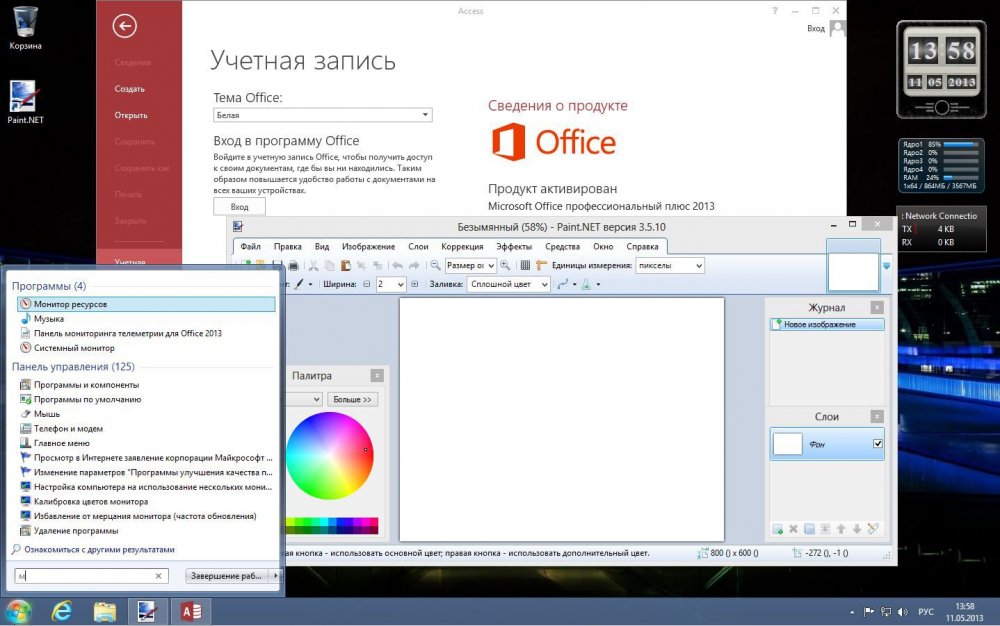Image resolution: width=1000 pixels, height=626 pixels.
Task: Open the Правка menu in Paint.NET
Action: point(288,246)
